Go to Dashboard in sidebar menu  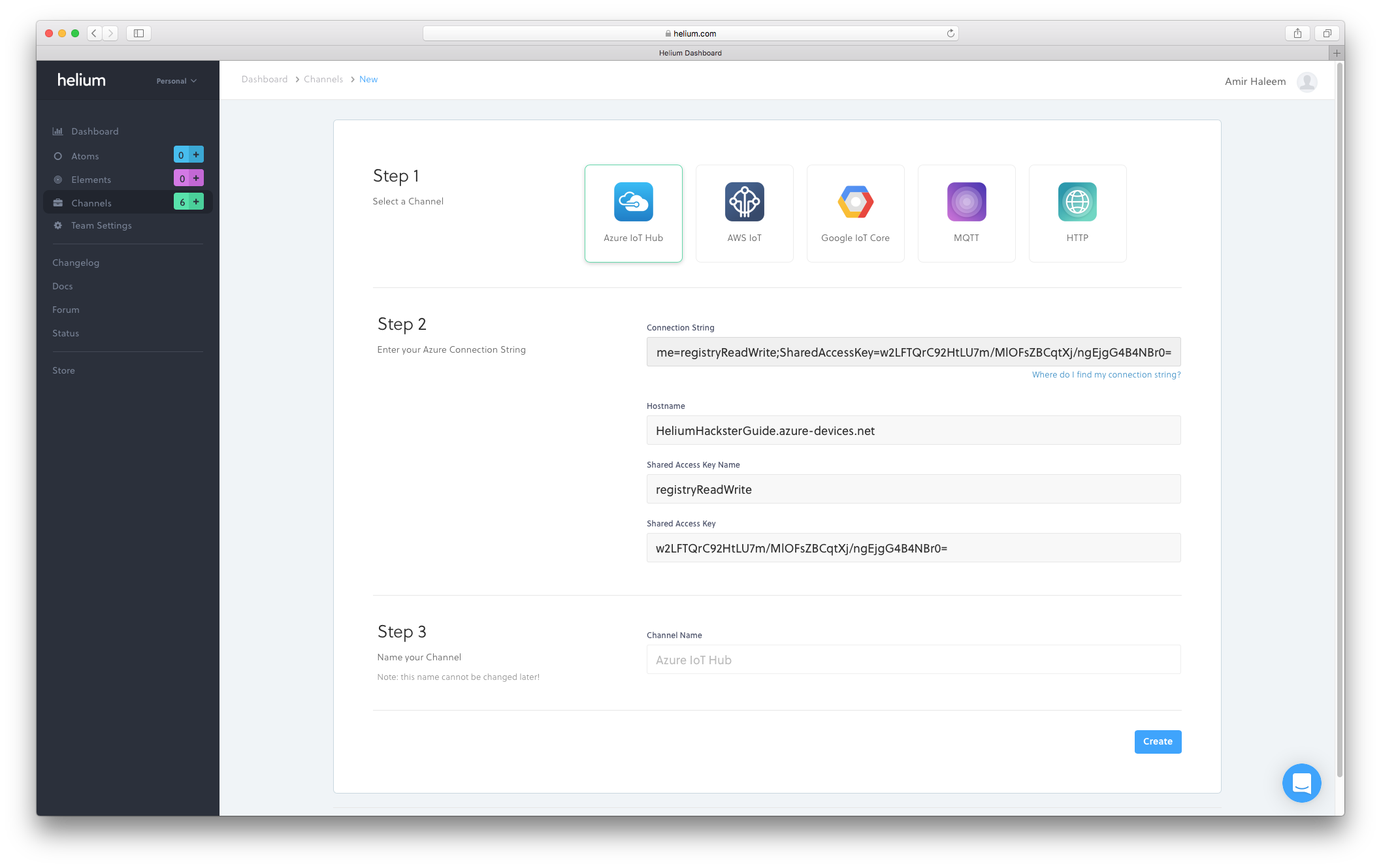tap(95, 131)
